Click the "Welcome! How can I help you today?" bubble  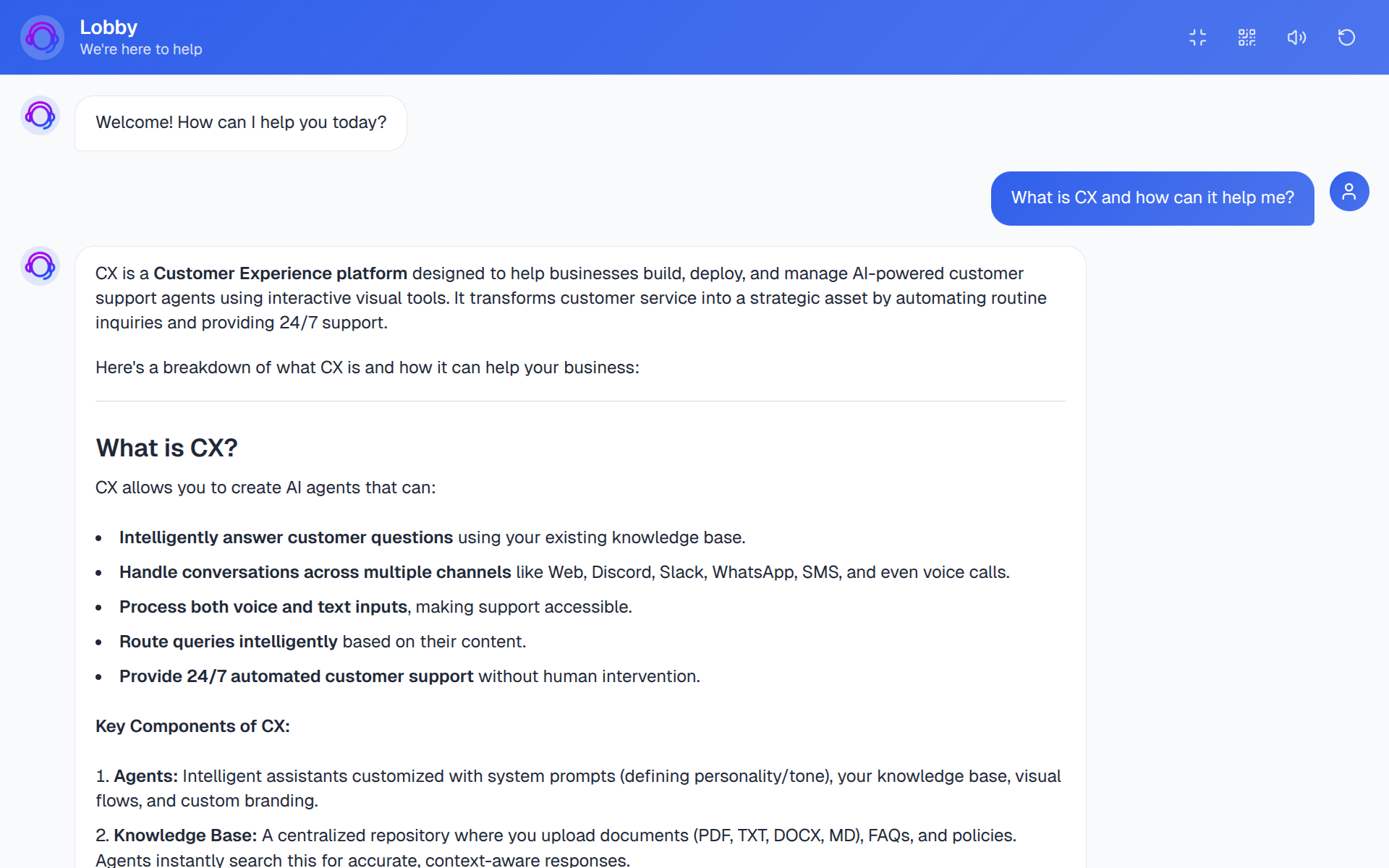click(241, 123)
